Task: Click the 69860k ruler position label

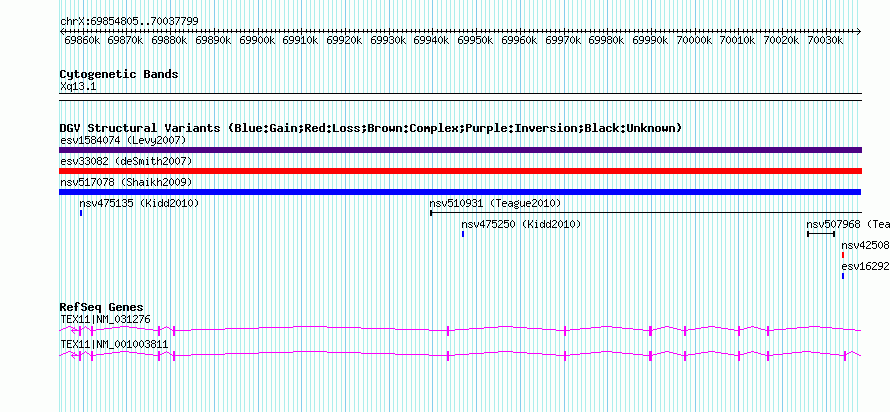Action: click(82, 40)
